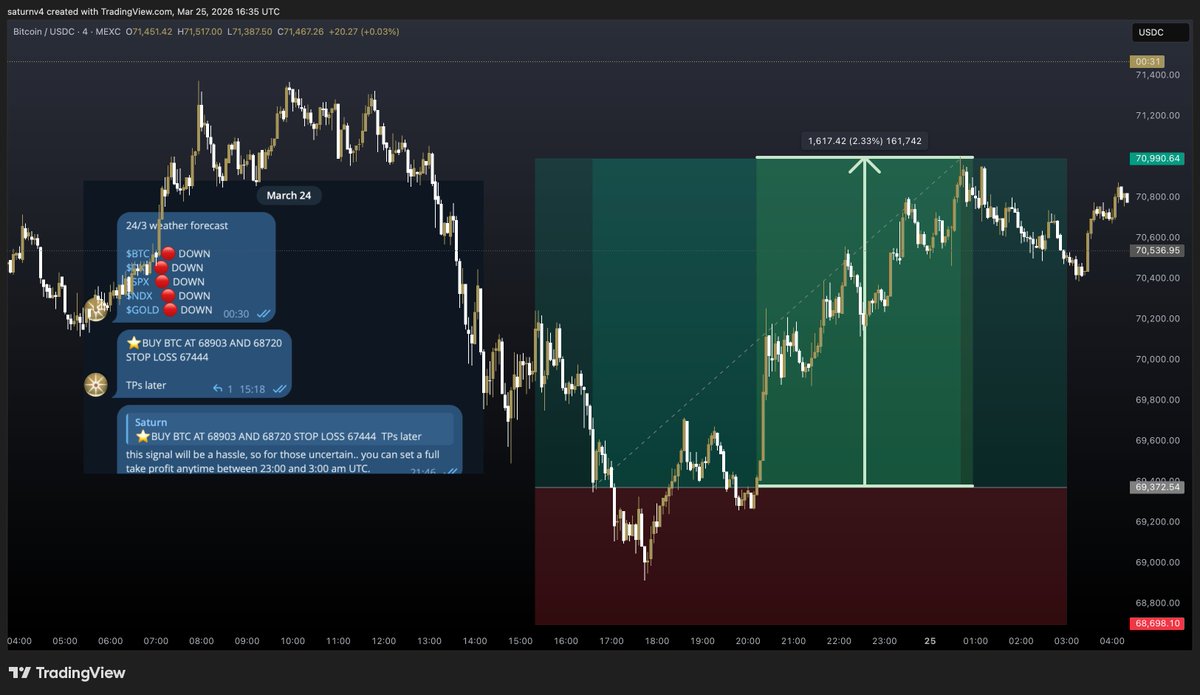
Task: Click the 25 date label on the time axis
Action: pos(930,641)
